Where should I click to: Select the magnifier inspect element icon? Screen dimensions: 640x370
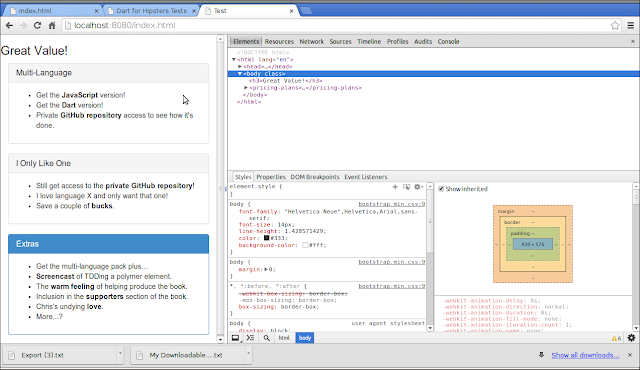click(x=267, y=338)
